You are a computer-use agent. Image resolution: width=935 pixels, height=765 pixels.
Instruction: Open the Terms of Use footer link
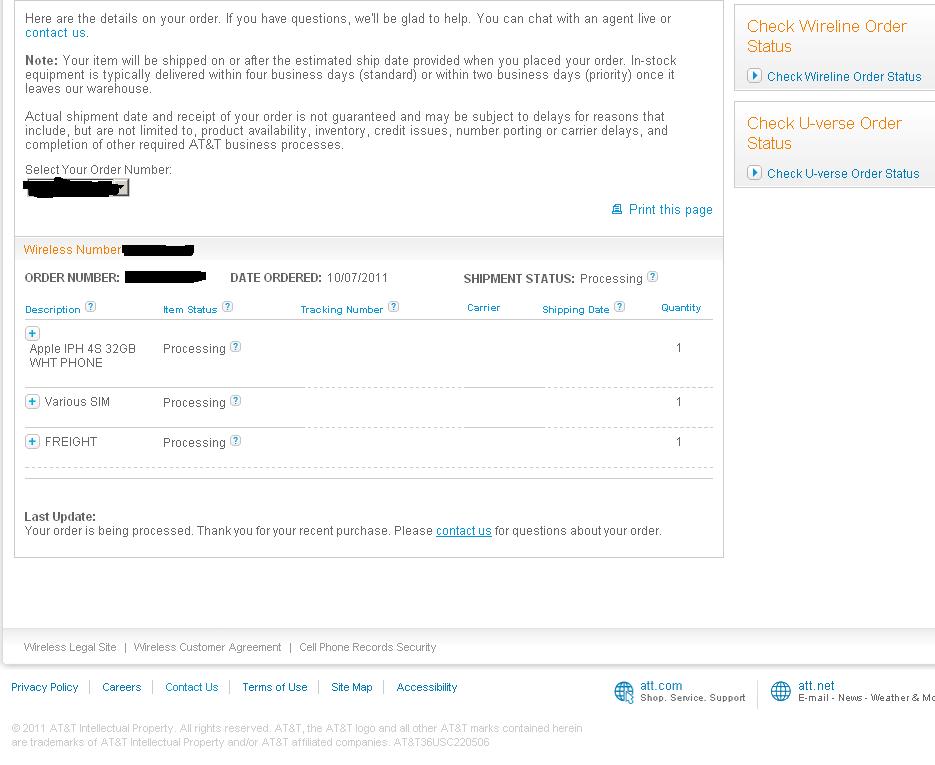[274, 687]
